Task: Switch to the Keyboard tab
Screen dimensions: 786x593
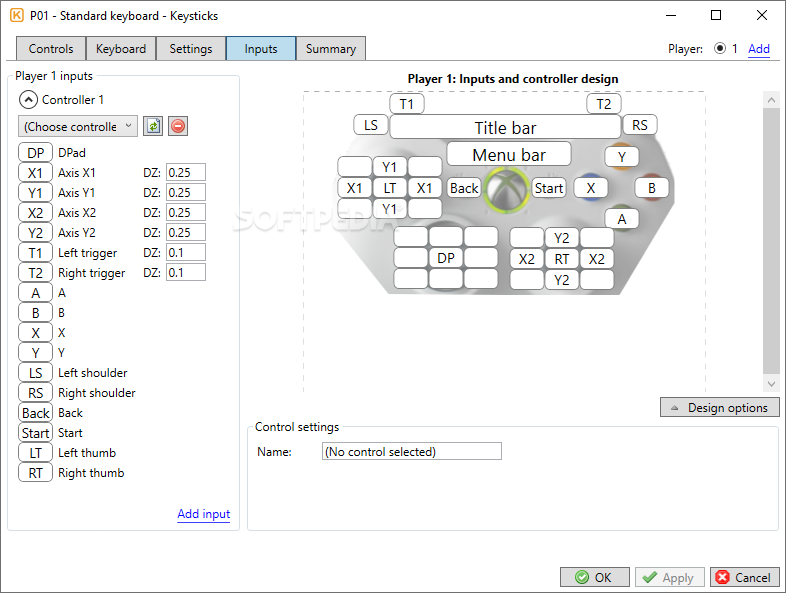Action: [121, 49]
